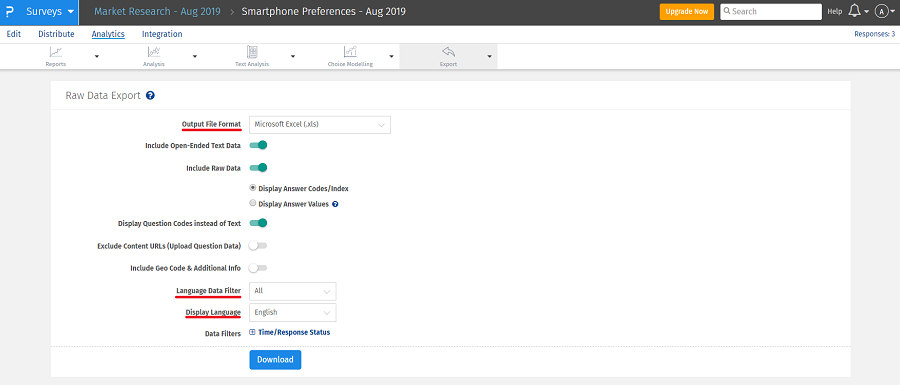
Task: Open the Time/Response Status filter link
Action: pyautogui.click(x=294, y=332)
